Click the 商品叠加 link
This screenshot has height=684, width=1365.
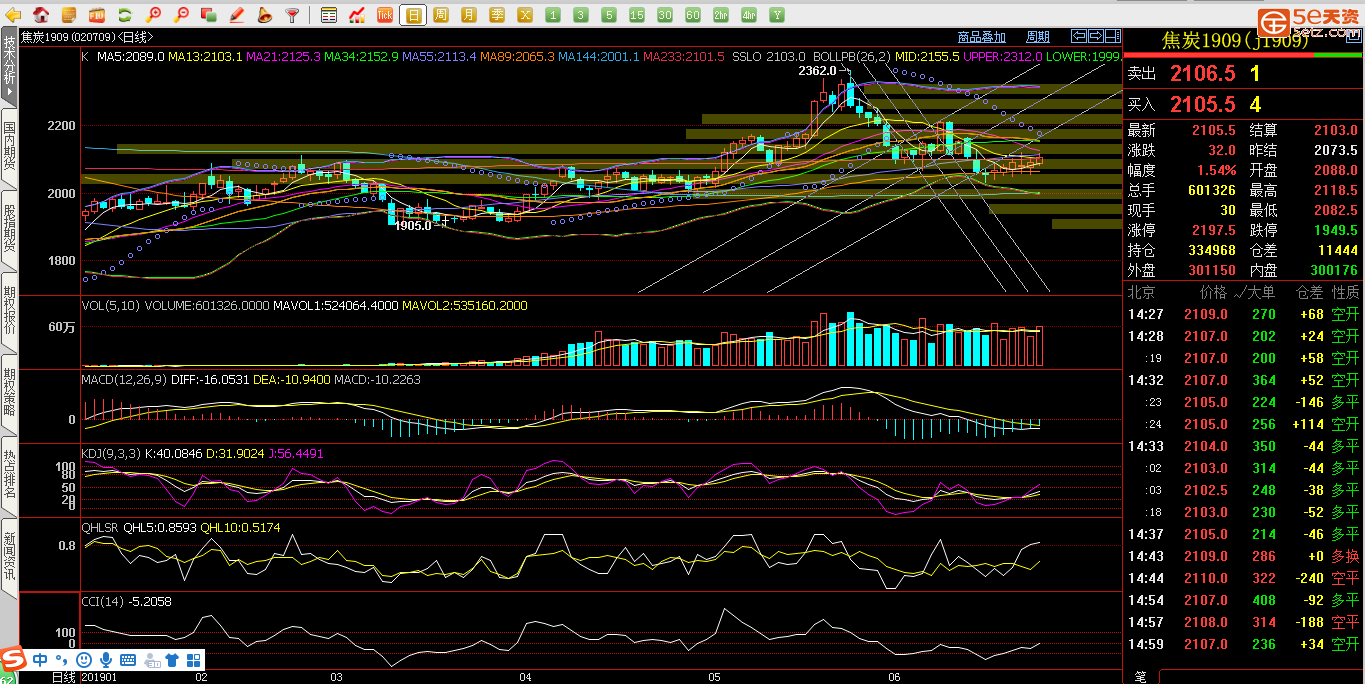(982, 37)
